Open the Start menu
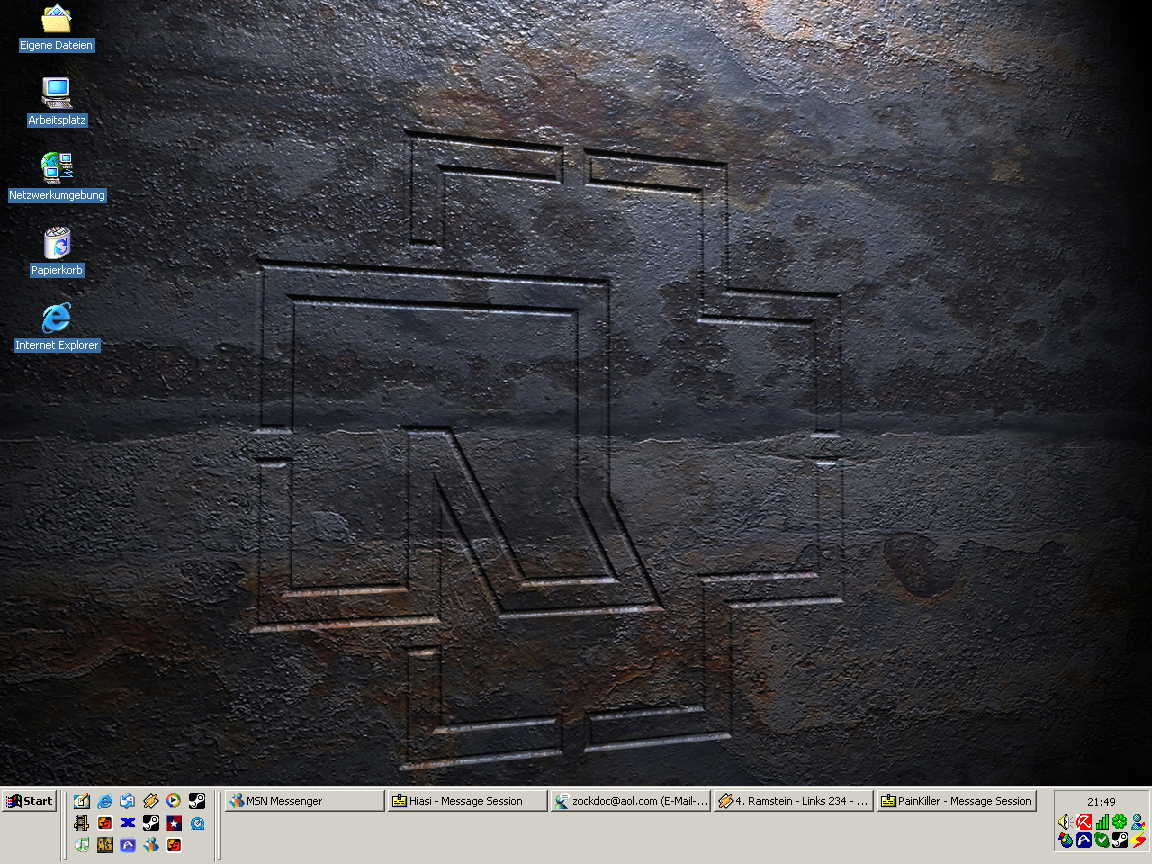The height and width of the screenshot is (864, 1152). coord(29,801)
